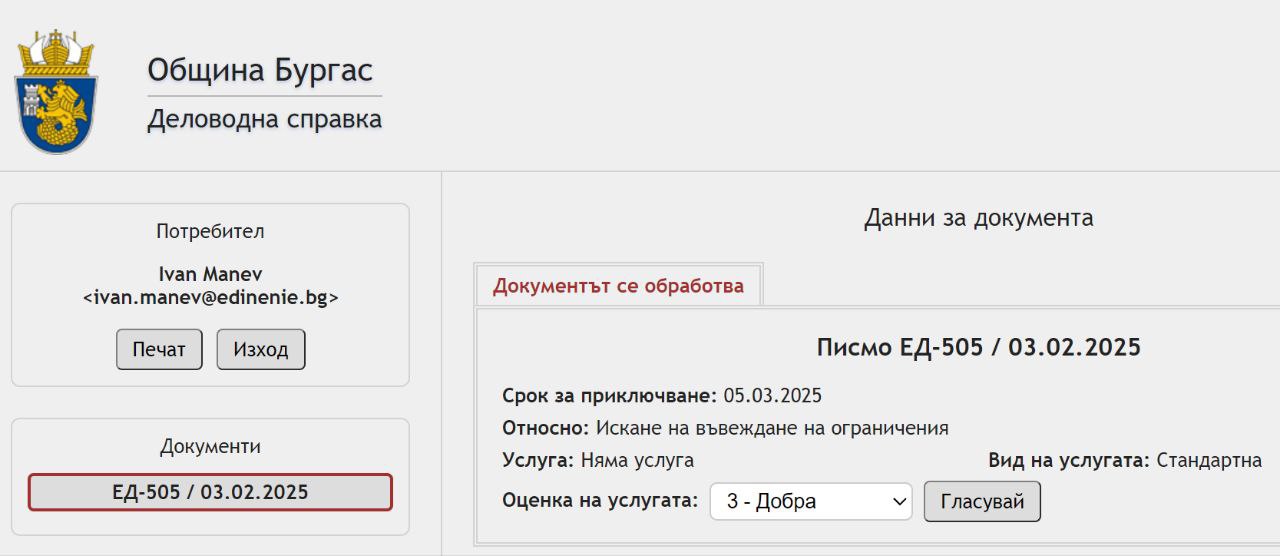Open the Оценка на услугата dropdown
1280x556 pixels.
[811, 502]
